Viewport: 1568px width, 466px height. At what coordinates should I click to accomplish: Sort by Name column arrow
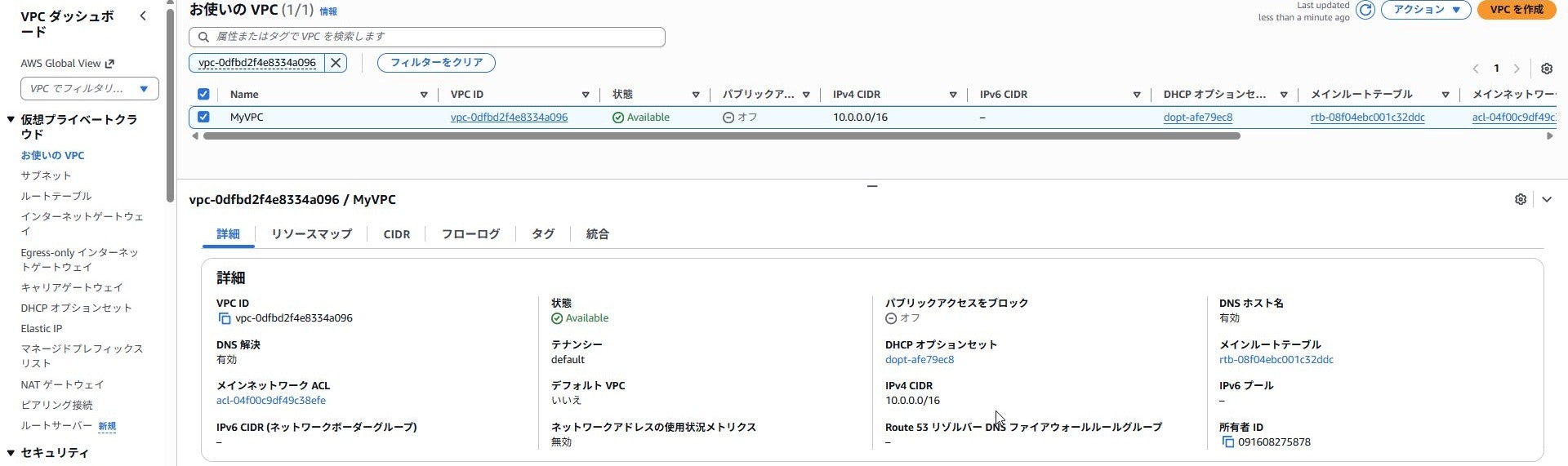point(424,95)
